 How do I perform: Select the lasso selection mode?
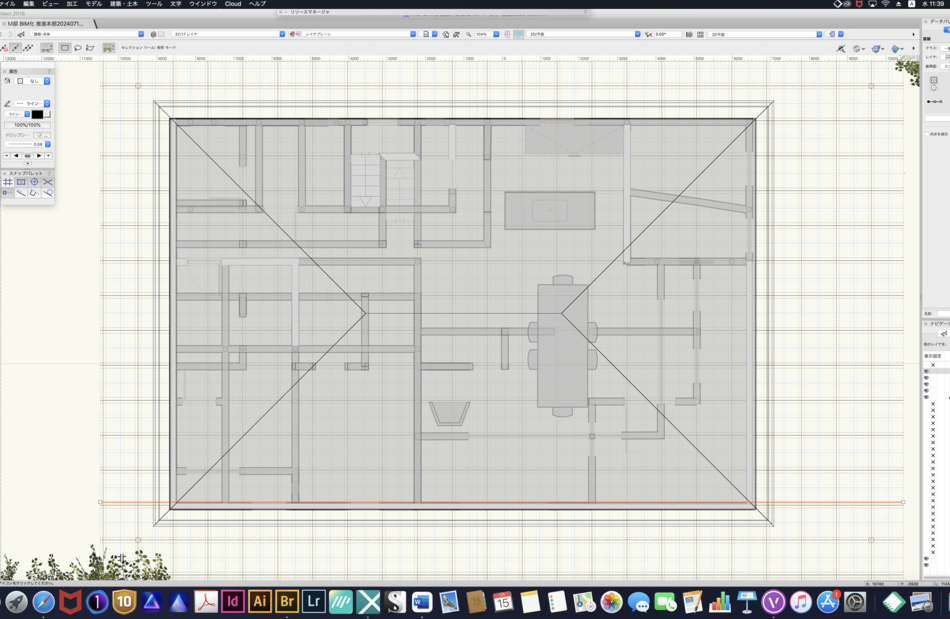[x=78, y=48]
